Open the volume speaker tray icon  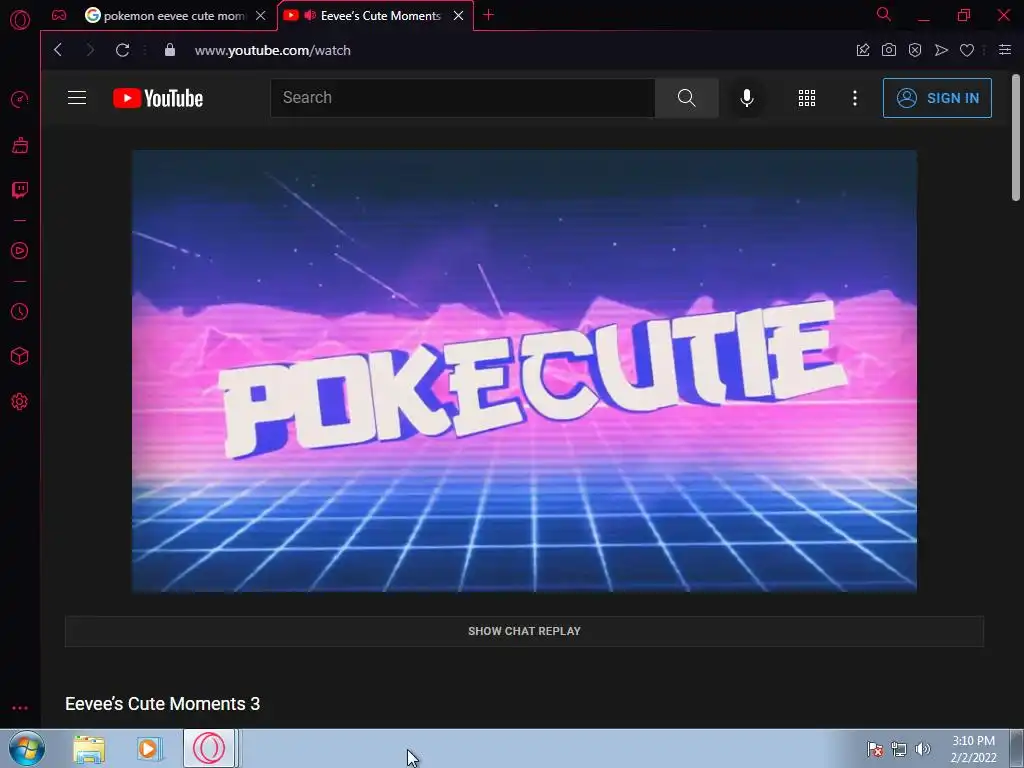click(x=923, y=749)
